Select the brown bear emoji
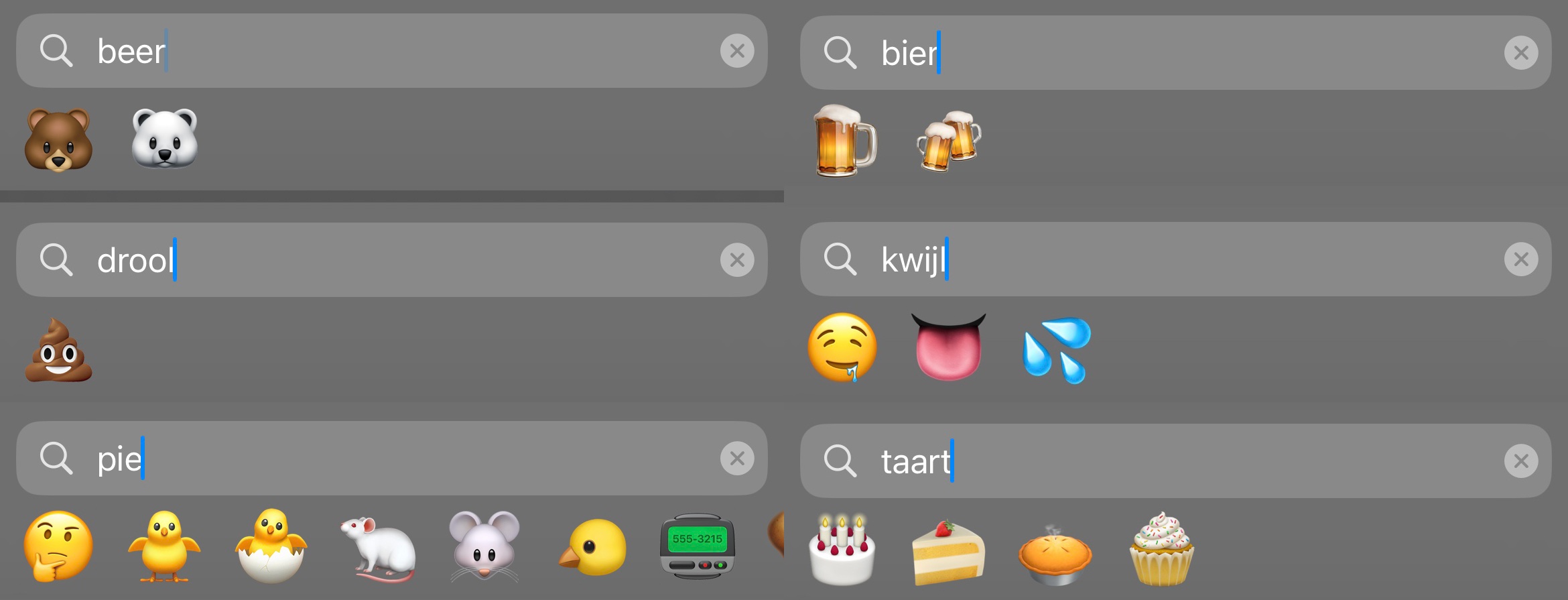 tap(58, 139)
